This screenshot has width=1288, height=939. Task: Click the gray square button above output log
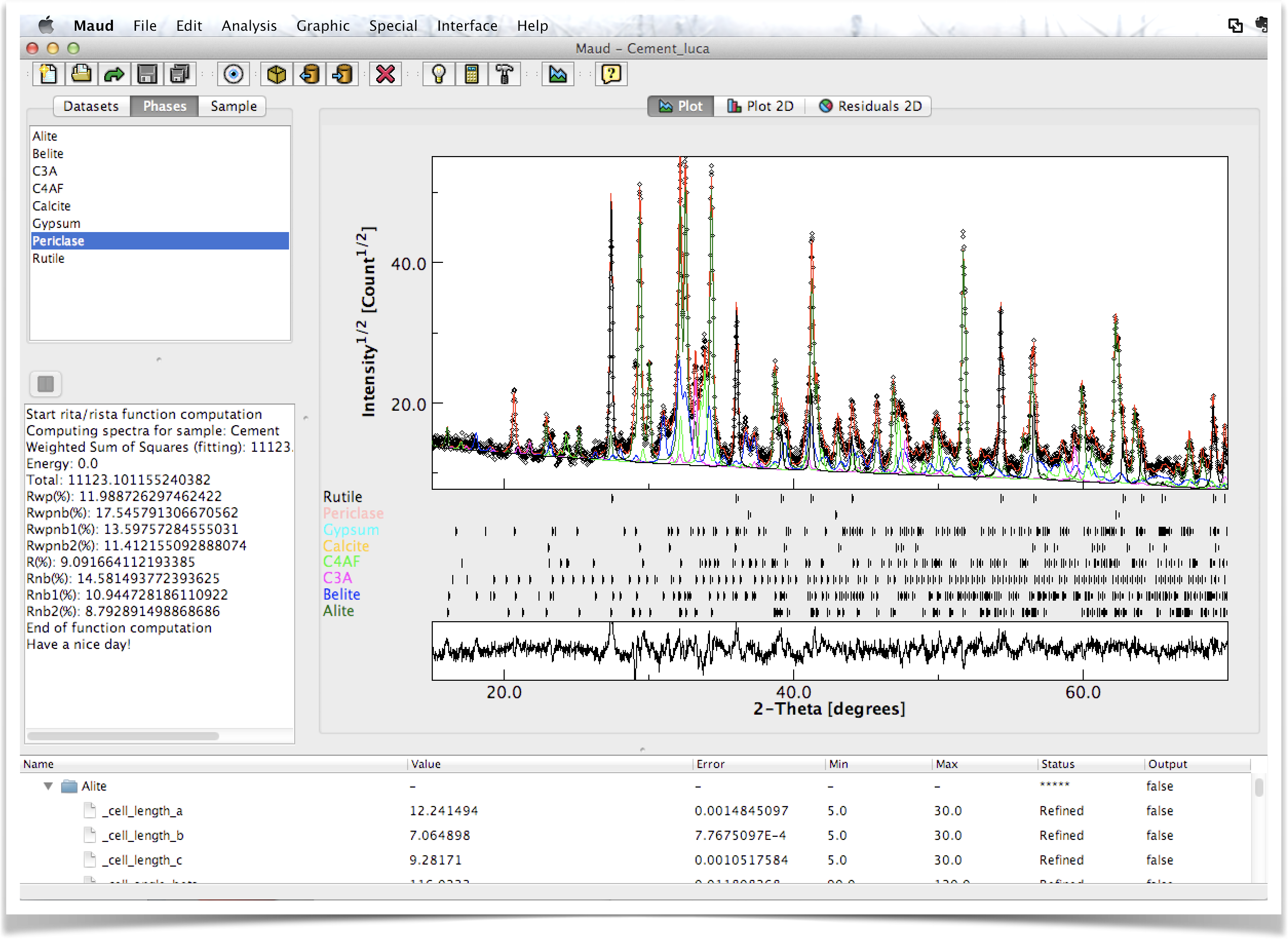point(46,384)
